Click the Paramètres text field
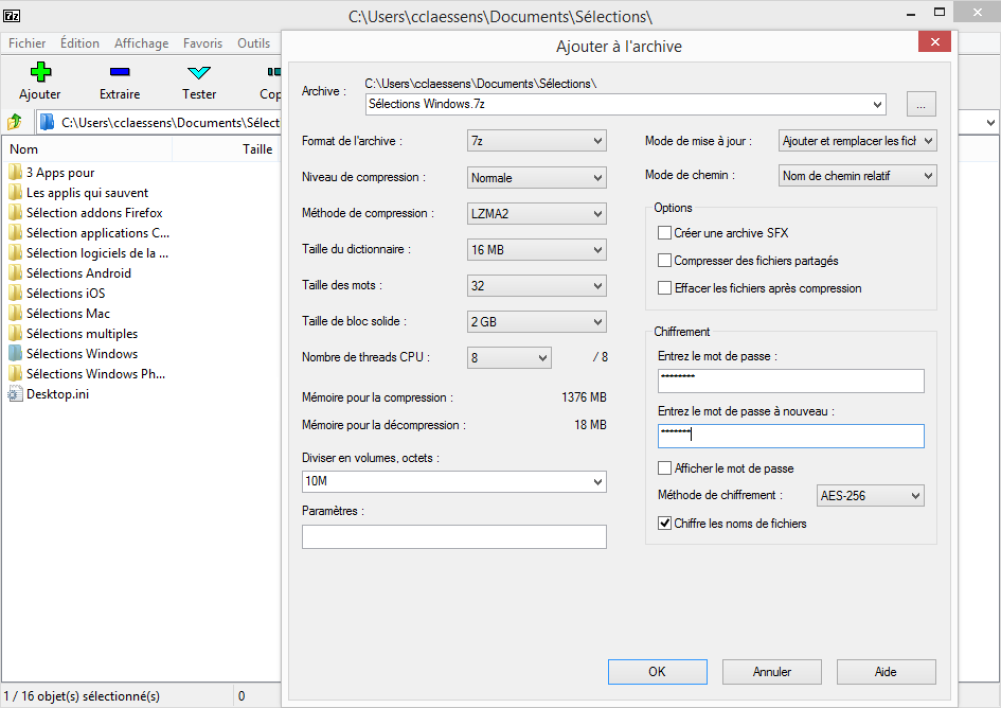The width and height of the screenshot is (1001, 708). (x=454, y=537)
